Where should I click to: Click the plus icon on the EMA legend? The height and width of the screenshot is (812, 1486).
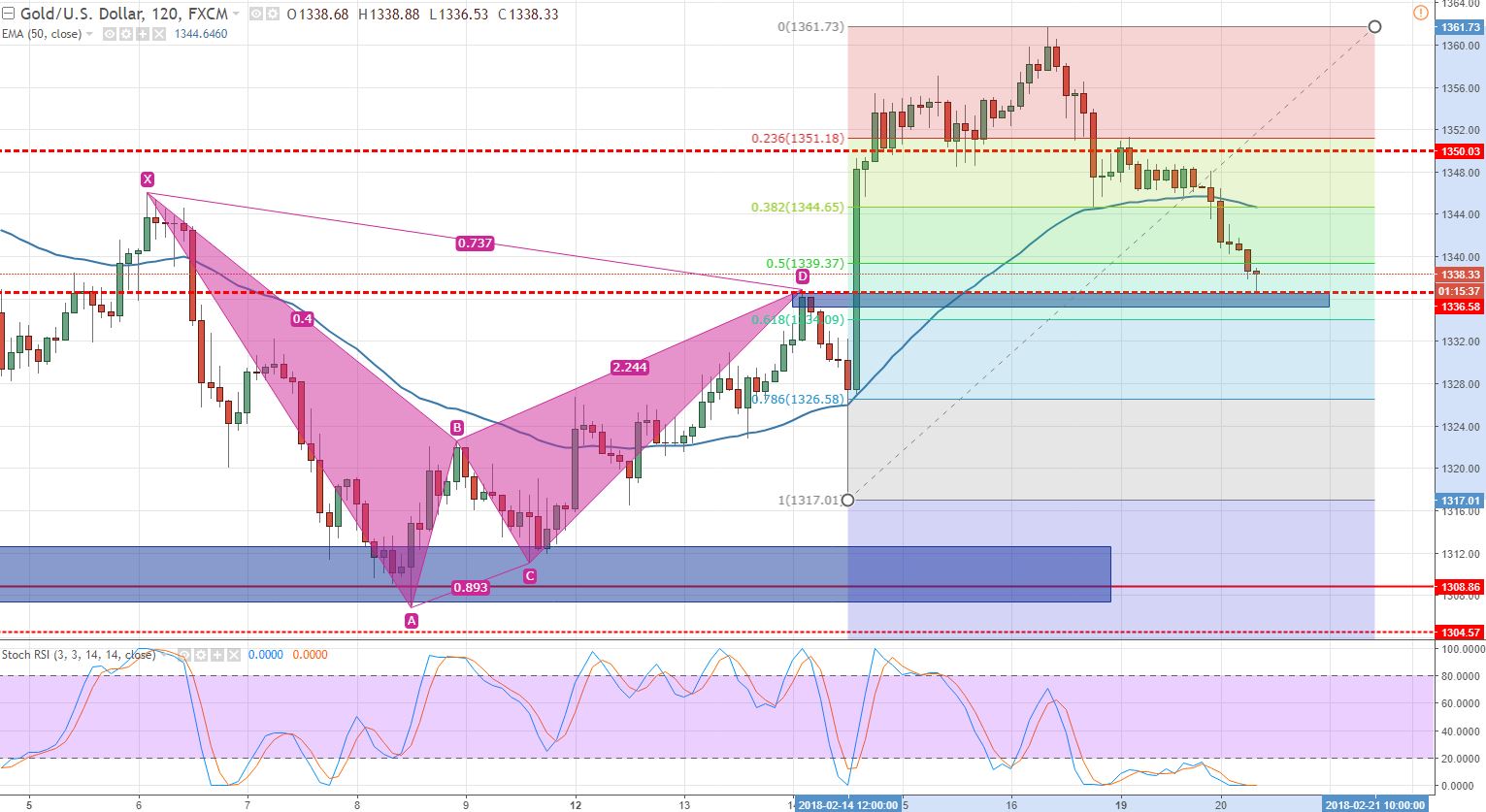click(x=143, y=34)
